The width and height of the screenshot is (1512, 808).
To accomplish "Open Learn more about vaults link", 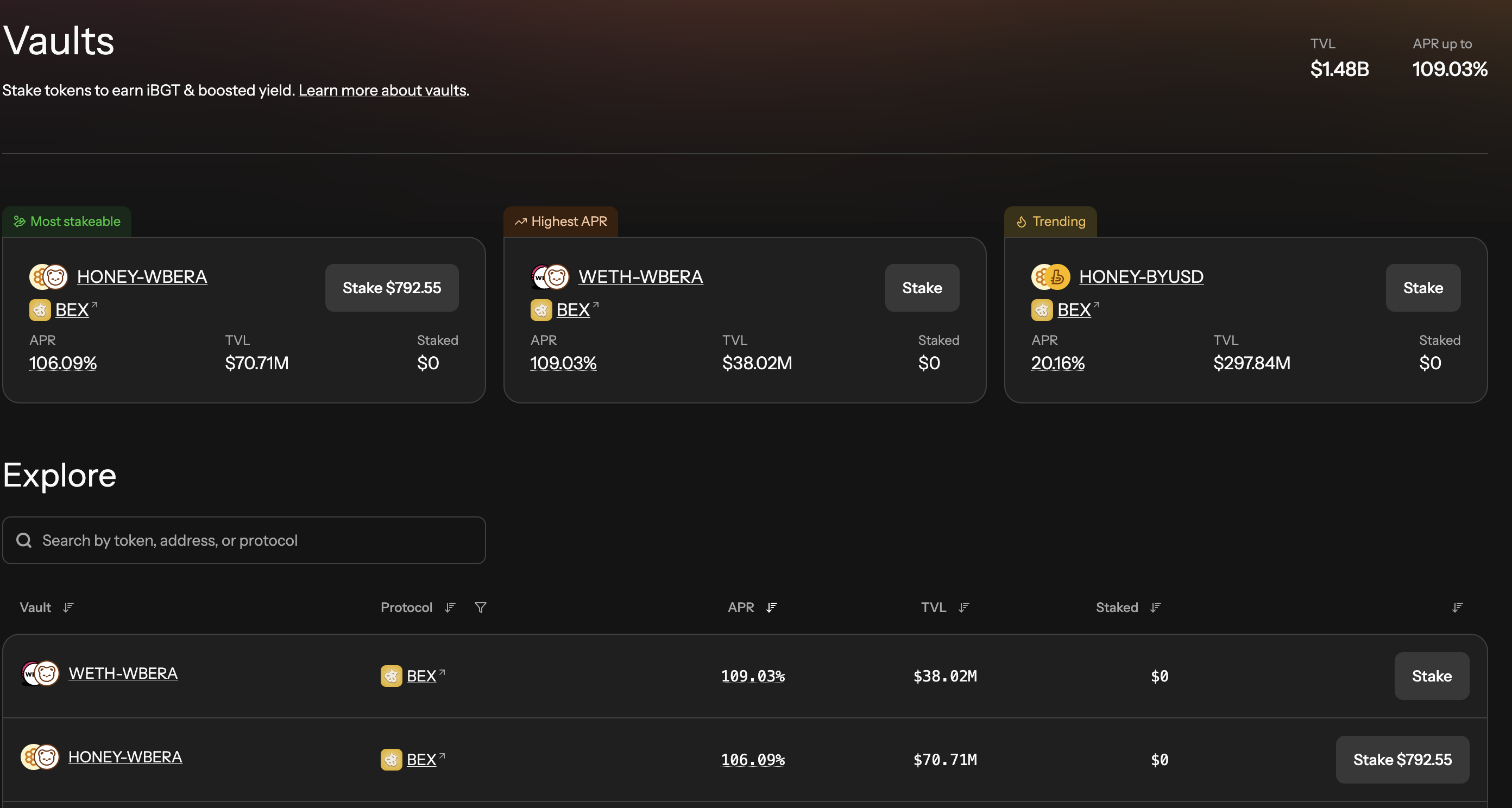I will pos(382,90).
